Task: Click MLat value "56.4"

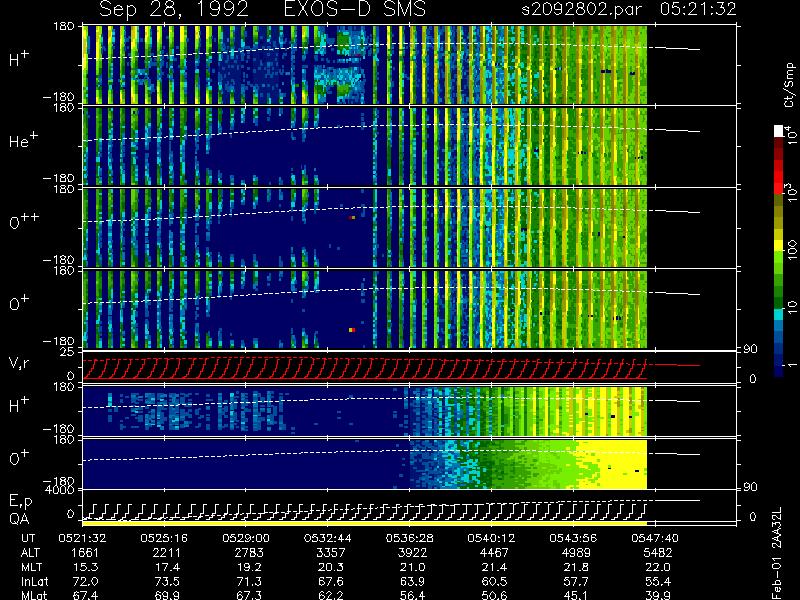Action: click(x=413, y=595)
